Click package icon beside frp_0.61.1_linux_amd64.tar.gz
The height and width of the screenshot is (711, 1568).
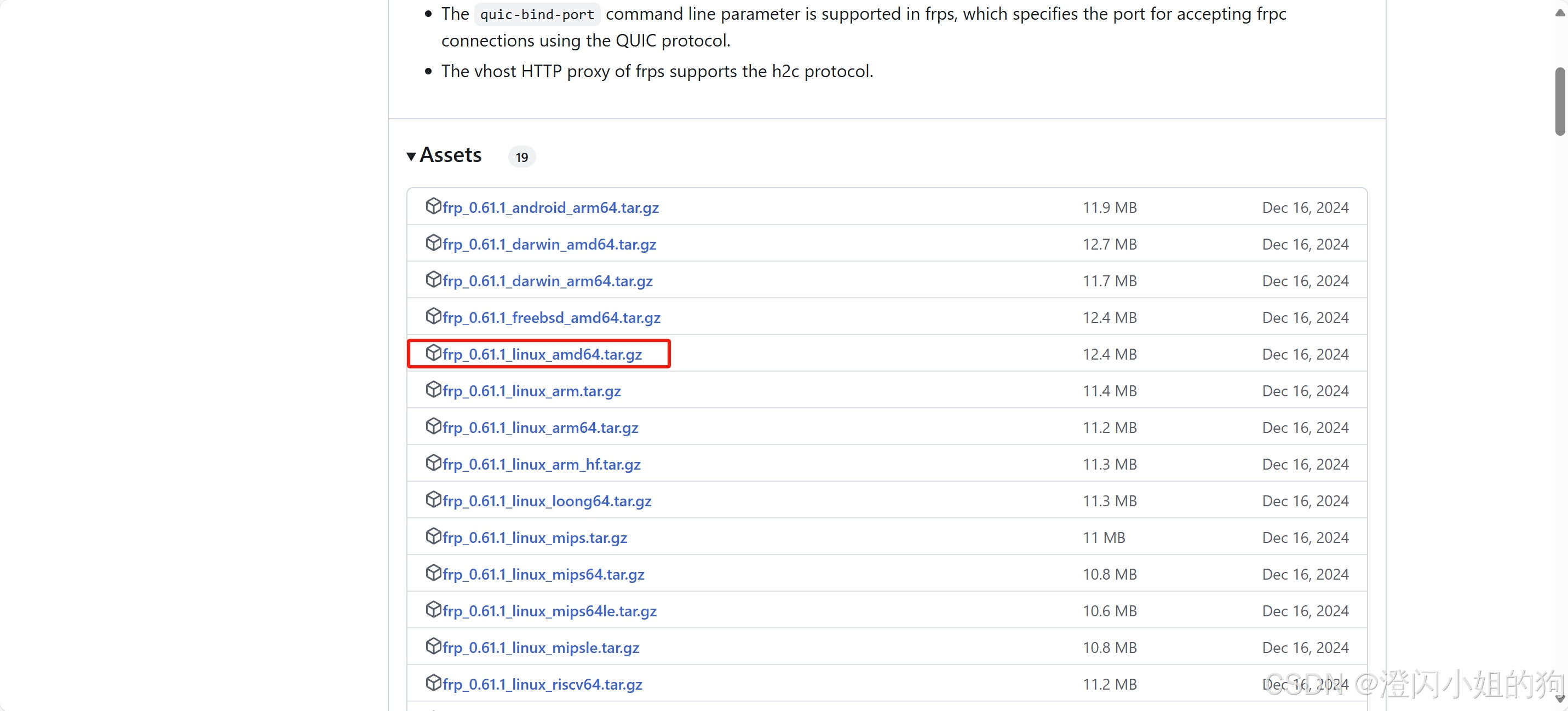[433, 352]
